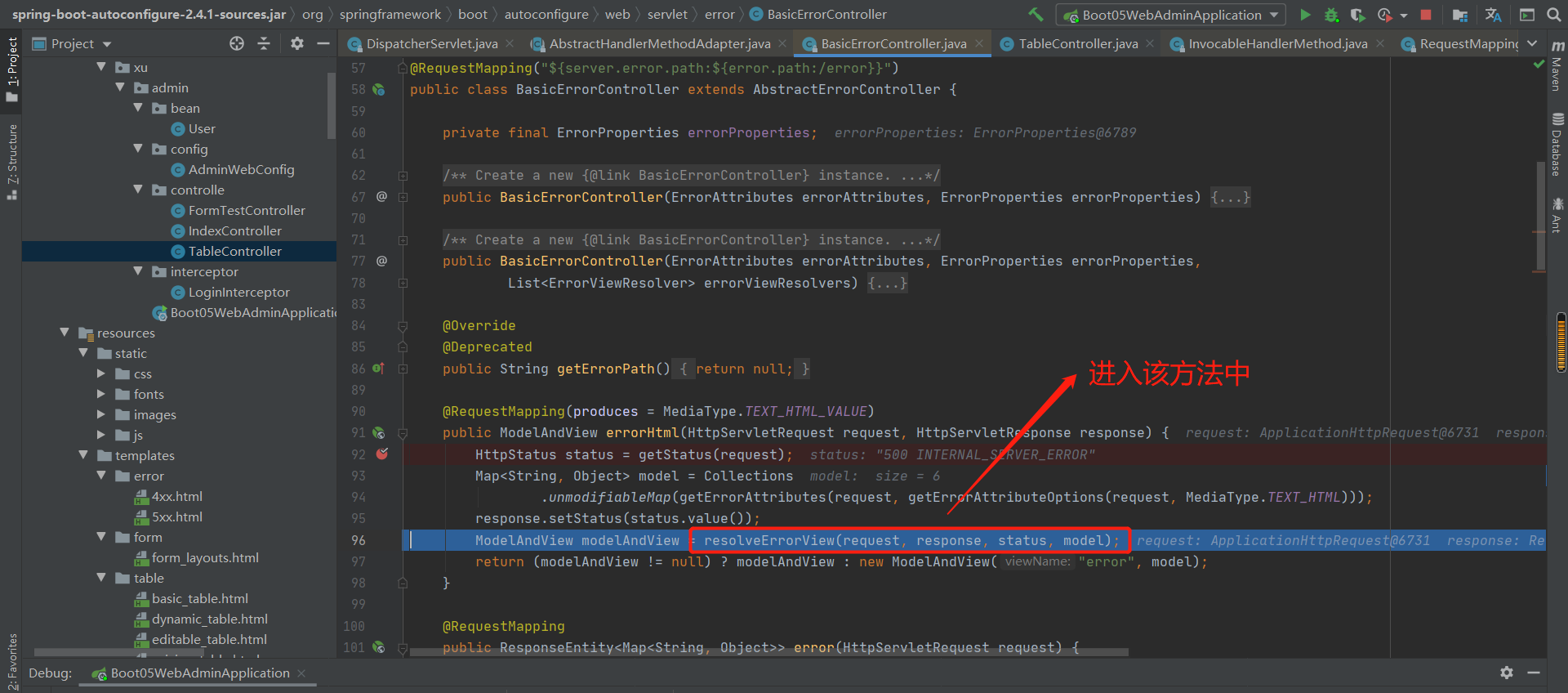This screenshot has height=693, width=1568.
Task: Minimize the Debug tool window
Action: click(x=1534, y=673)
